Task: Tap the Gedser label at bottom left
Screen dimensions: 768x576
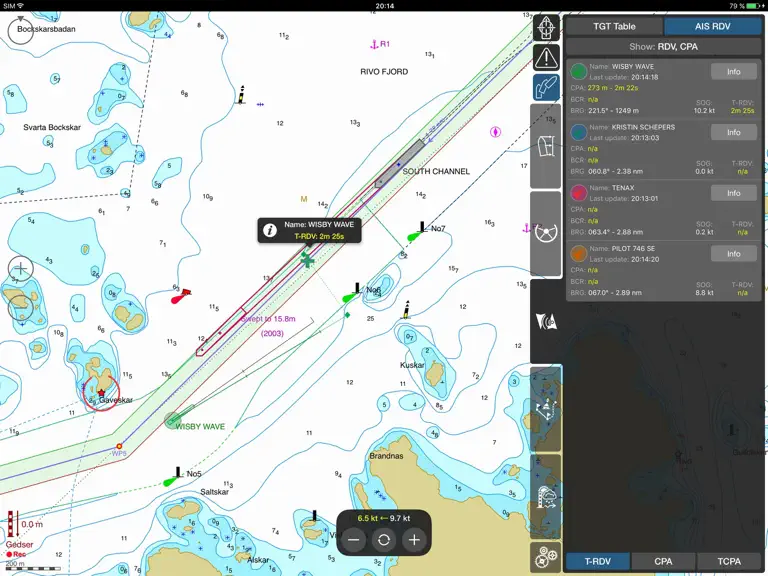Action: [x=20, y=545]
